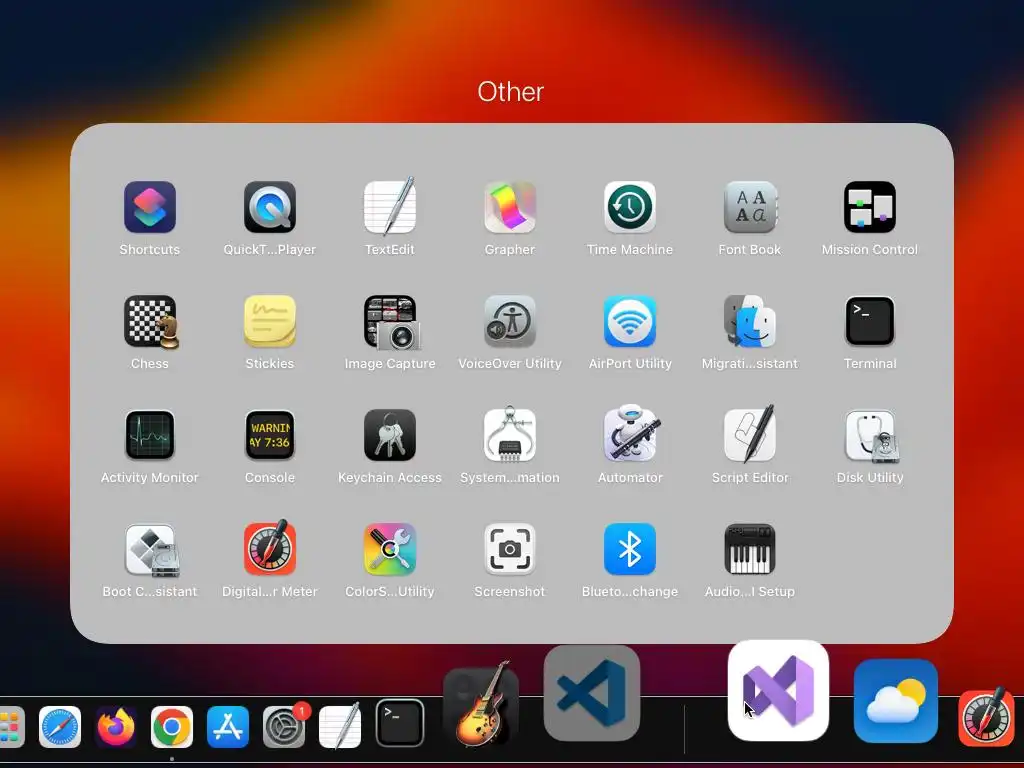Open the Weather app in the Dock
Image resolution: width=1024 pixels, height=768 pixels.
click(x=896, y=701)
